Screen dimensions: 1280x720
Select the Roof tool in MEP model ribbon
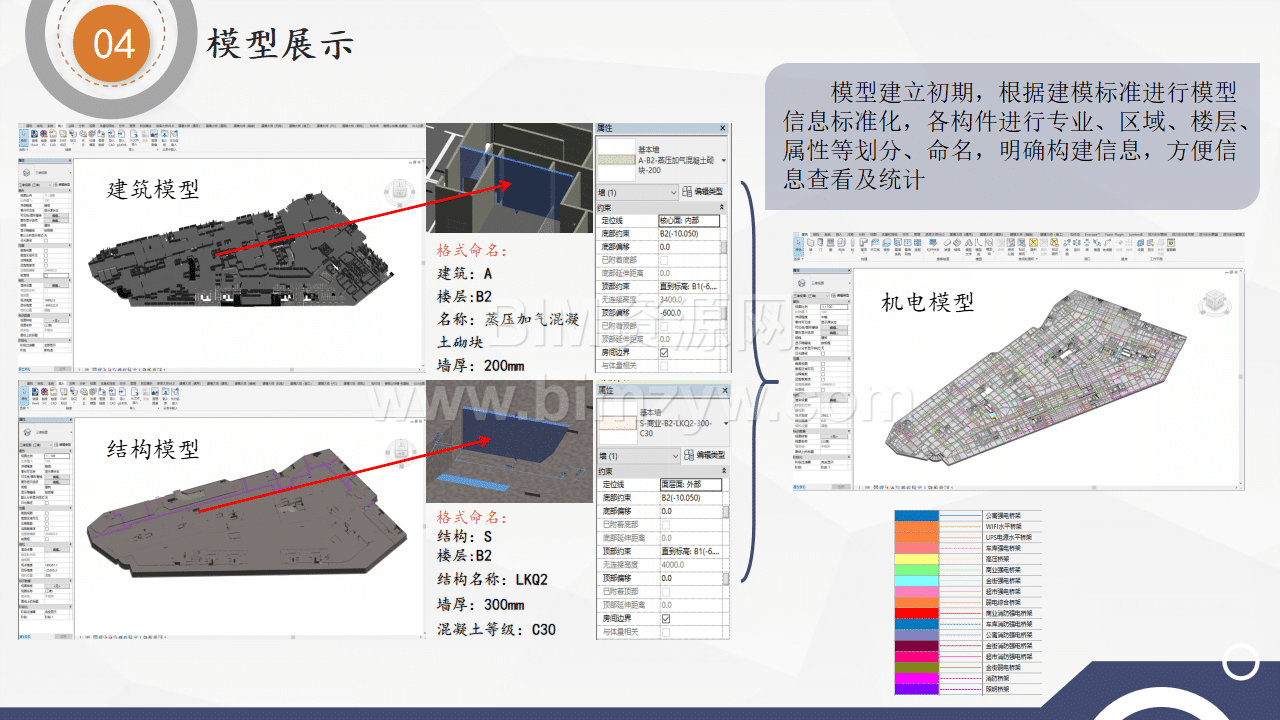(x=864, y=246)
